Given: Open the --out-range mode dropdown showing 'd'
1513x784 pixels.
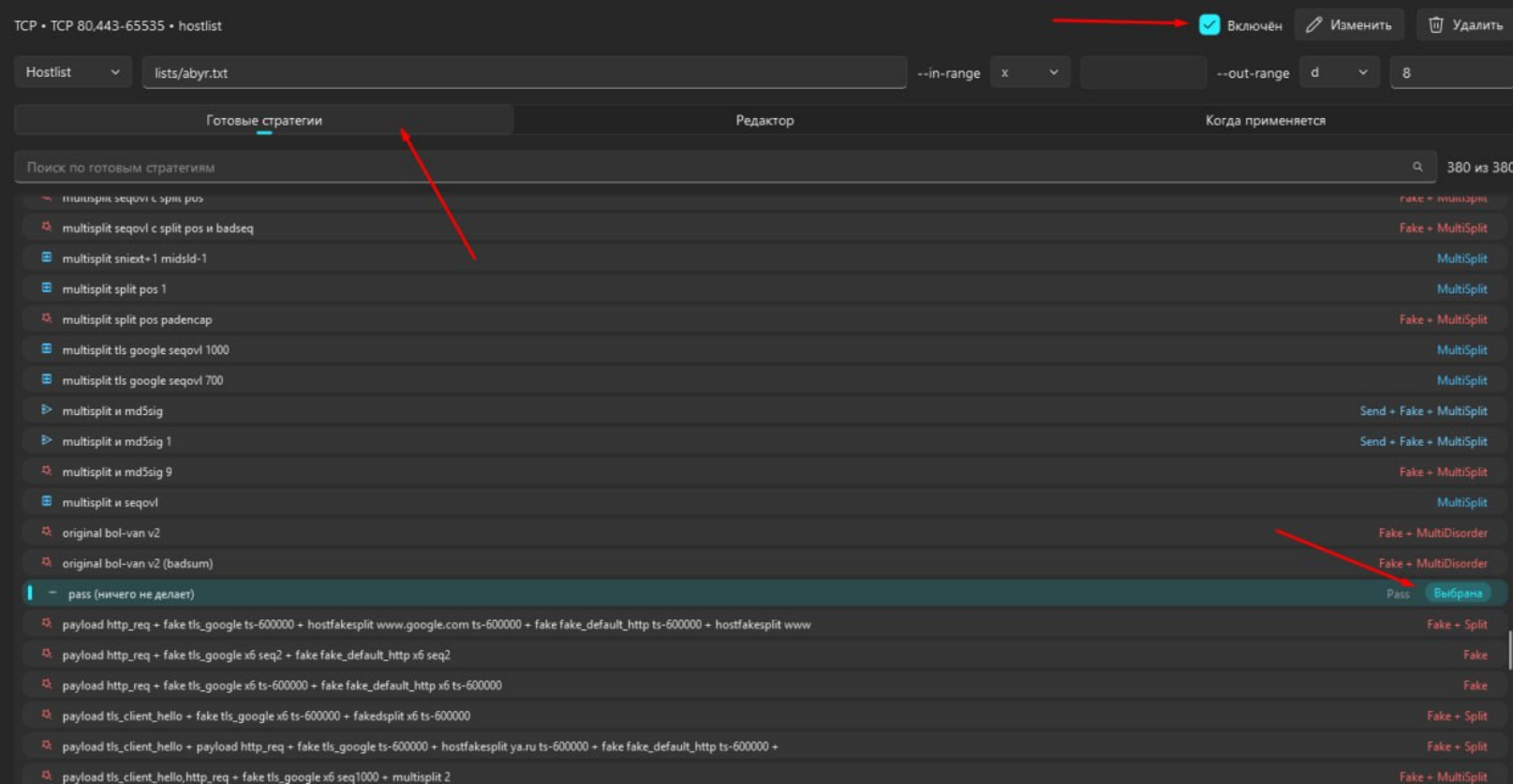Looking at the screenshot, I should pos(1339,72).
